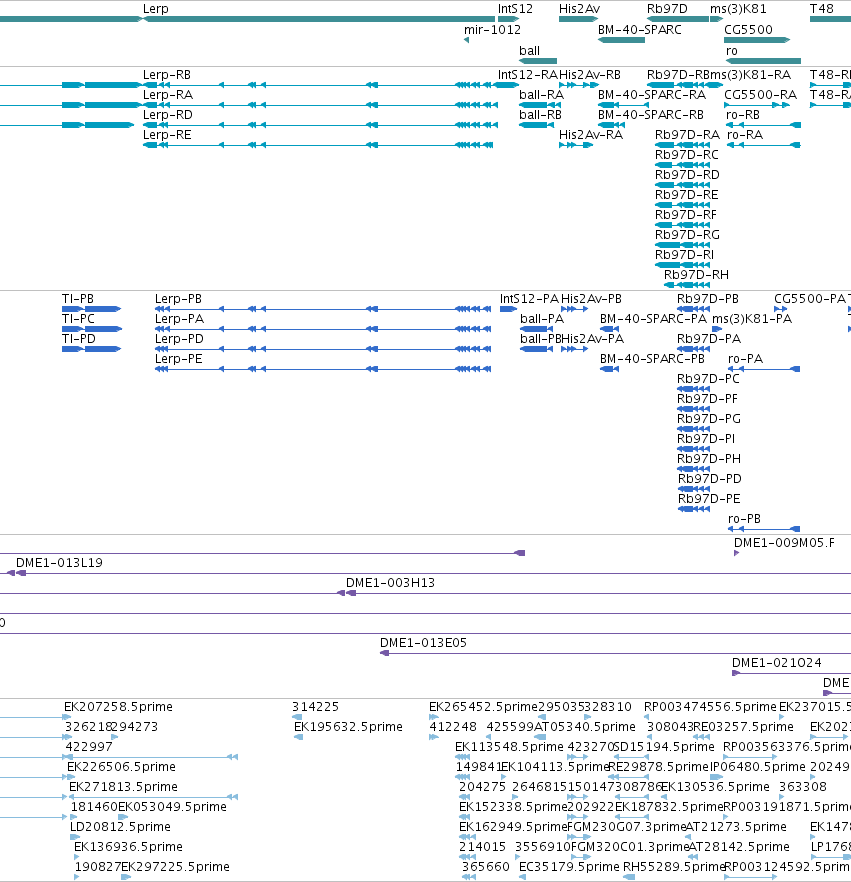Select the mir-1012 feature label
This screenshot has width=851, height=882.
[x=492, y=30]
